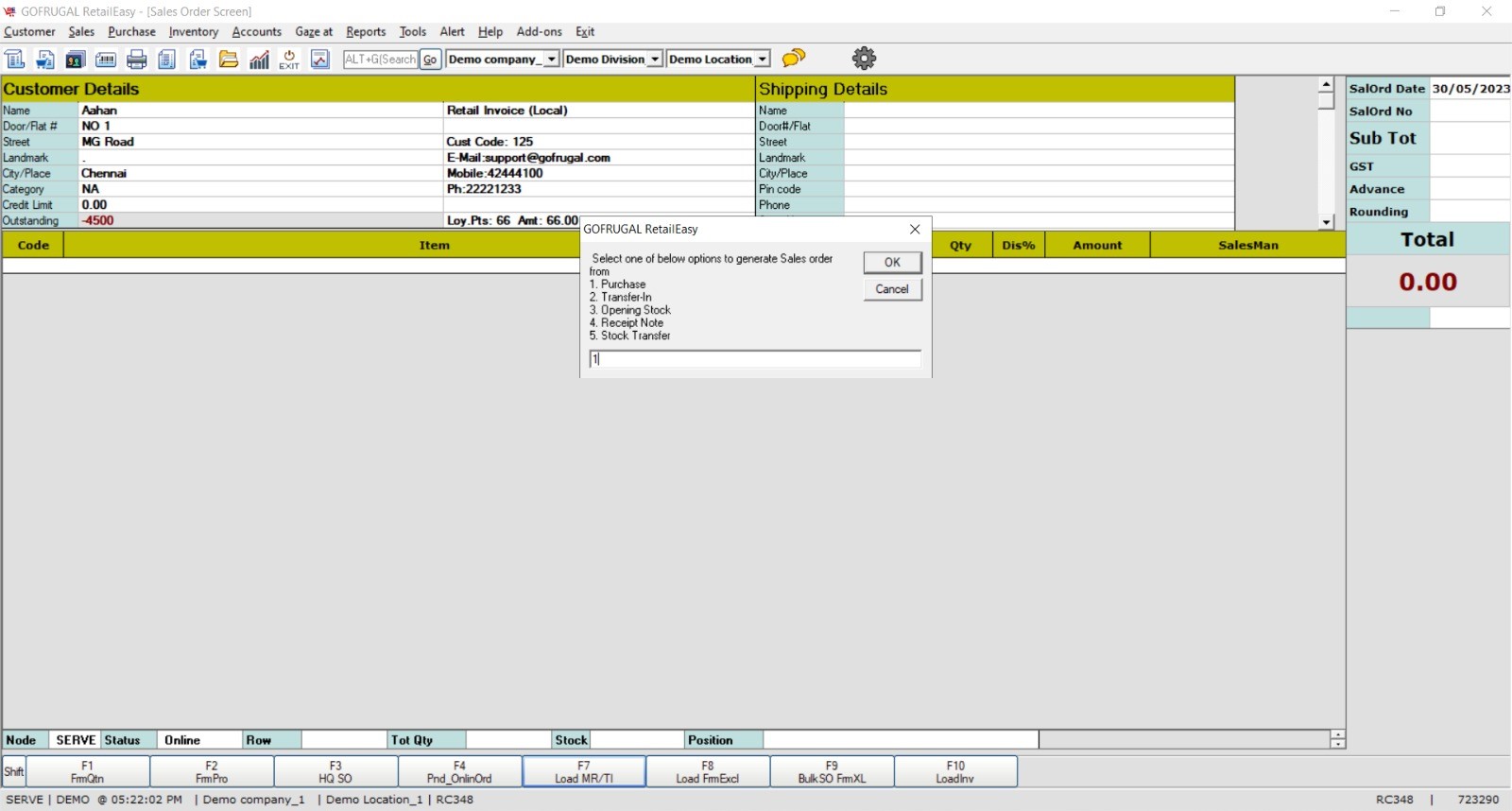
Task: Click the GOFRUGAL application logo in title bar
Action: tap(9, 11)
